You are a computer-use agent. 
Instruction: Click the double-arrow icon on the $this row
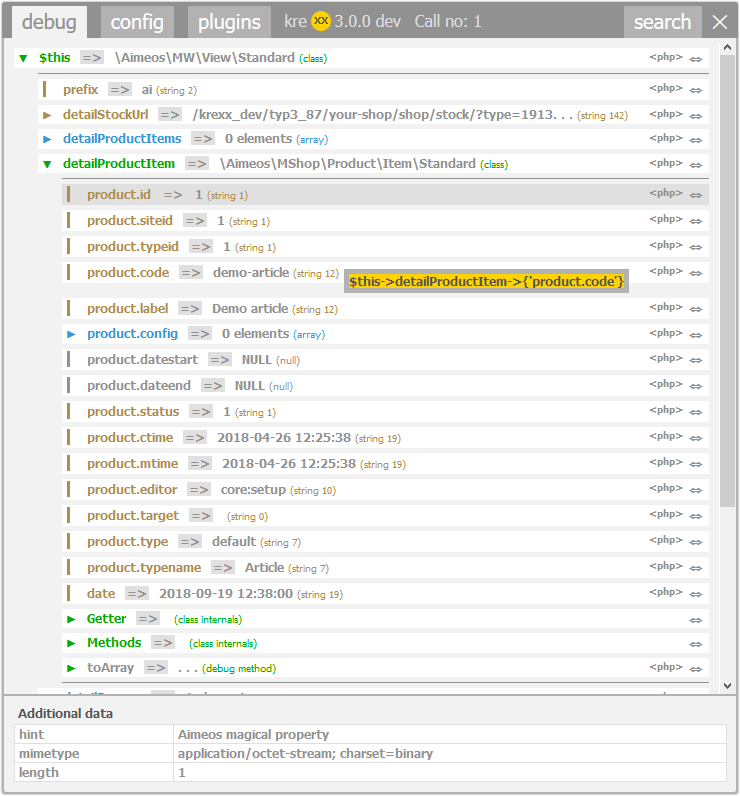(696, 59)
